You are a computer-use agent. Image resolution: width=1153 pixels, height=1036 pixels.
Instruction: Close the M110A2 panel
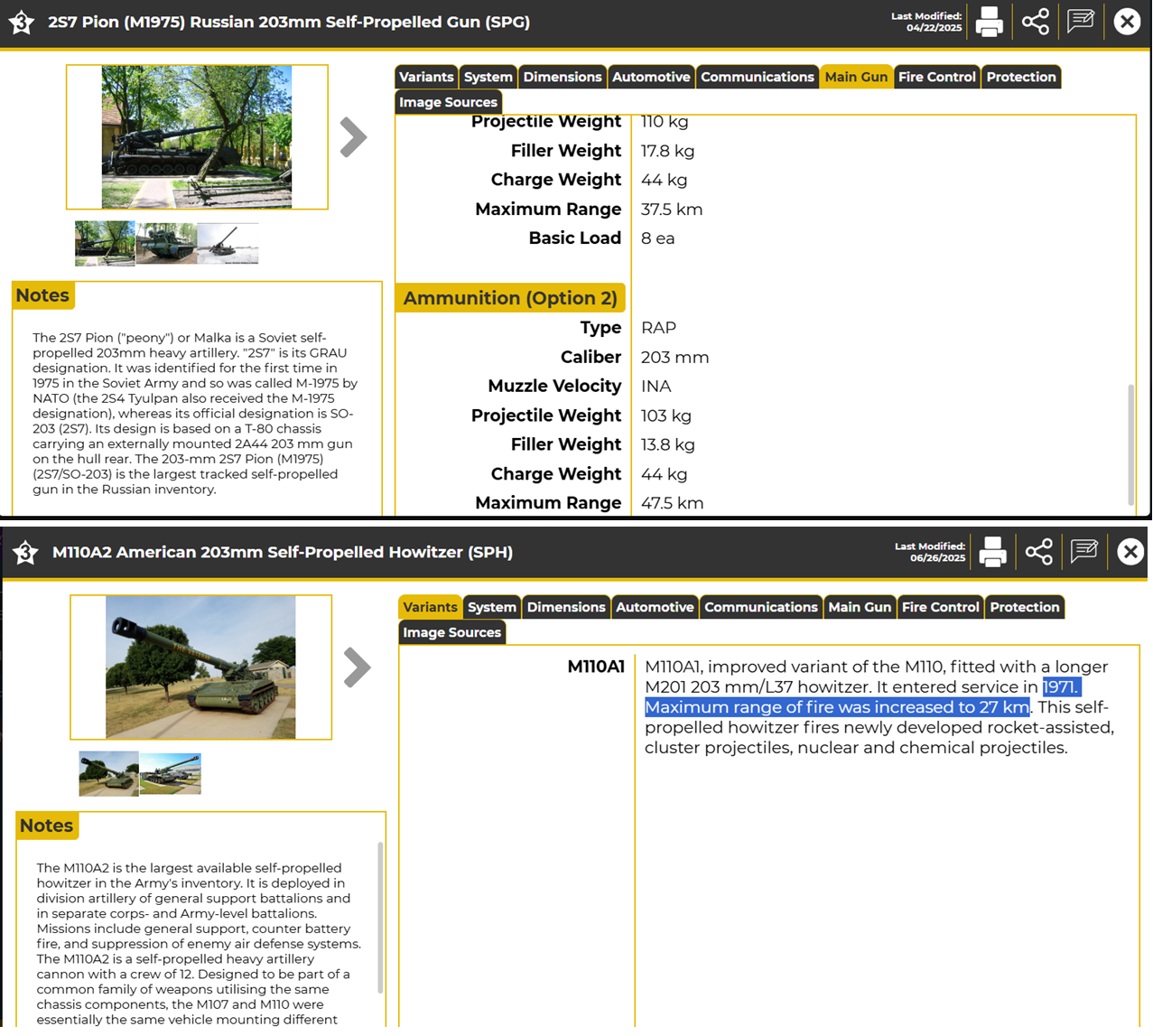(x=1130, y=552)
